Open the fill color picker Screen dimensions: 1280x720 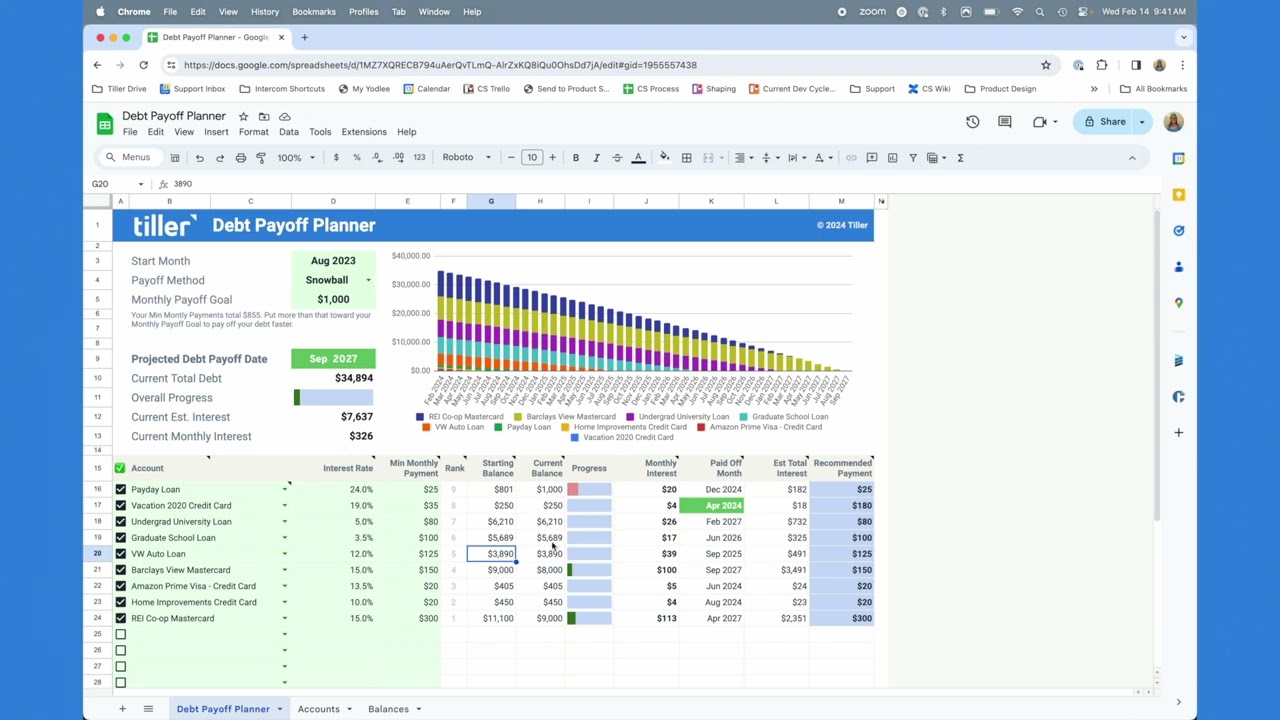coord(664,158)
